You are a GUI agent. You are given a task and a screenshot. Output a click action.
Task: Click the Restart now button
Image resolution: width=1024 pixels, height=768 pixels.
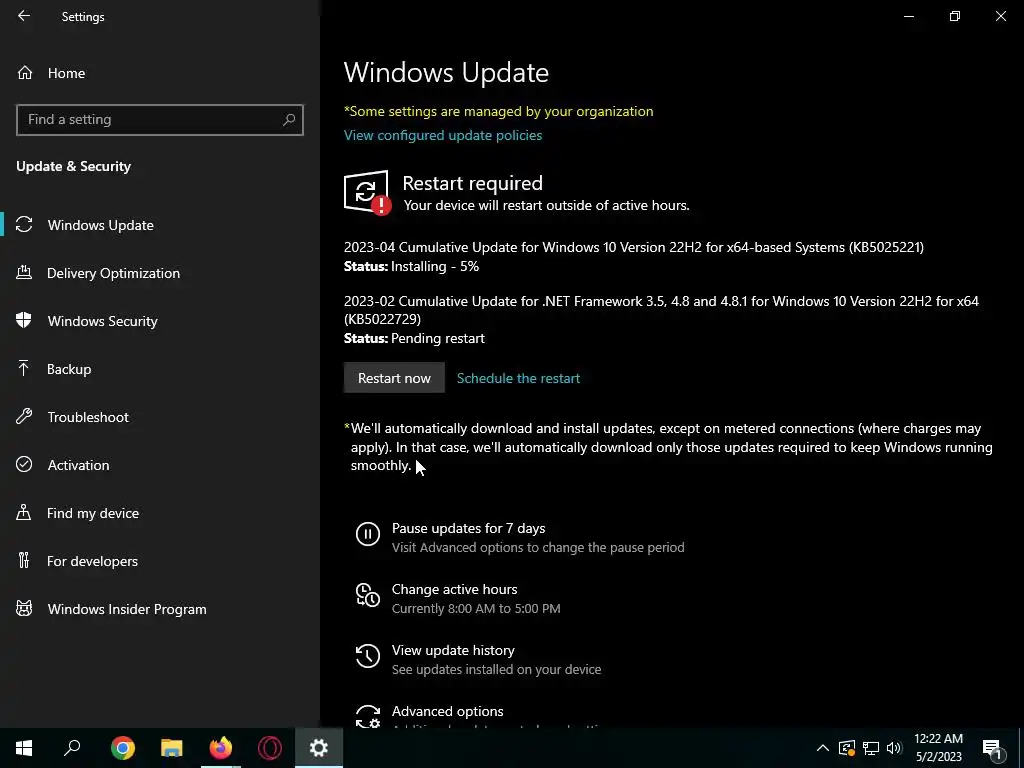pos(394,378)
